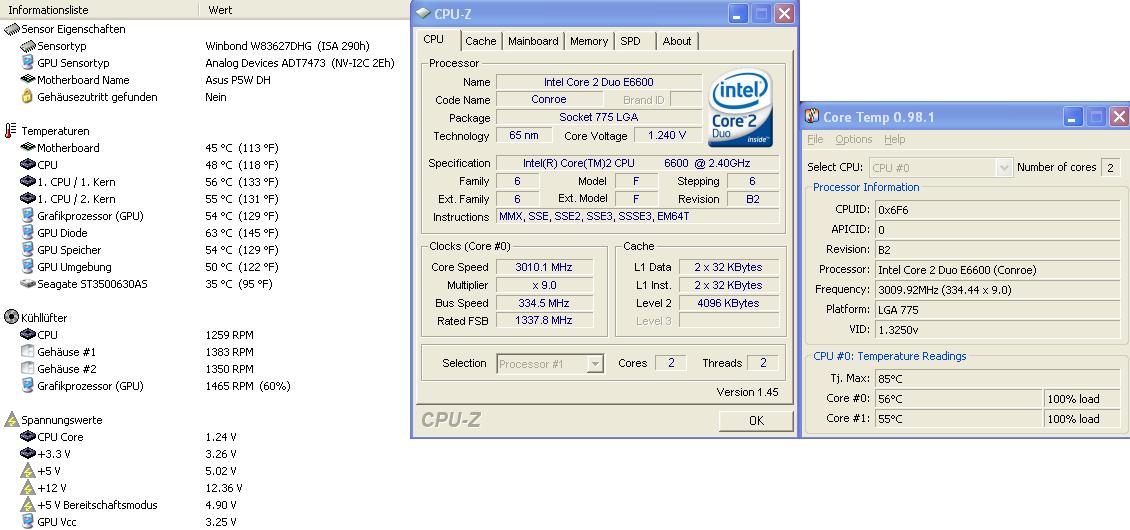The height and width of the screenshot is (530, 1130).
Task: Open the About tab in CPU-Z
Action: pos(677,41)
